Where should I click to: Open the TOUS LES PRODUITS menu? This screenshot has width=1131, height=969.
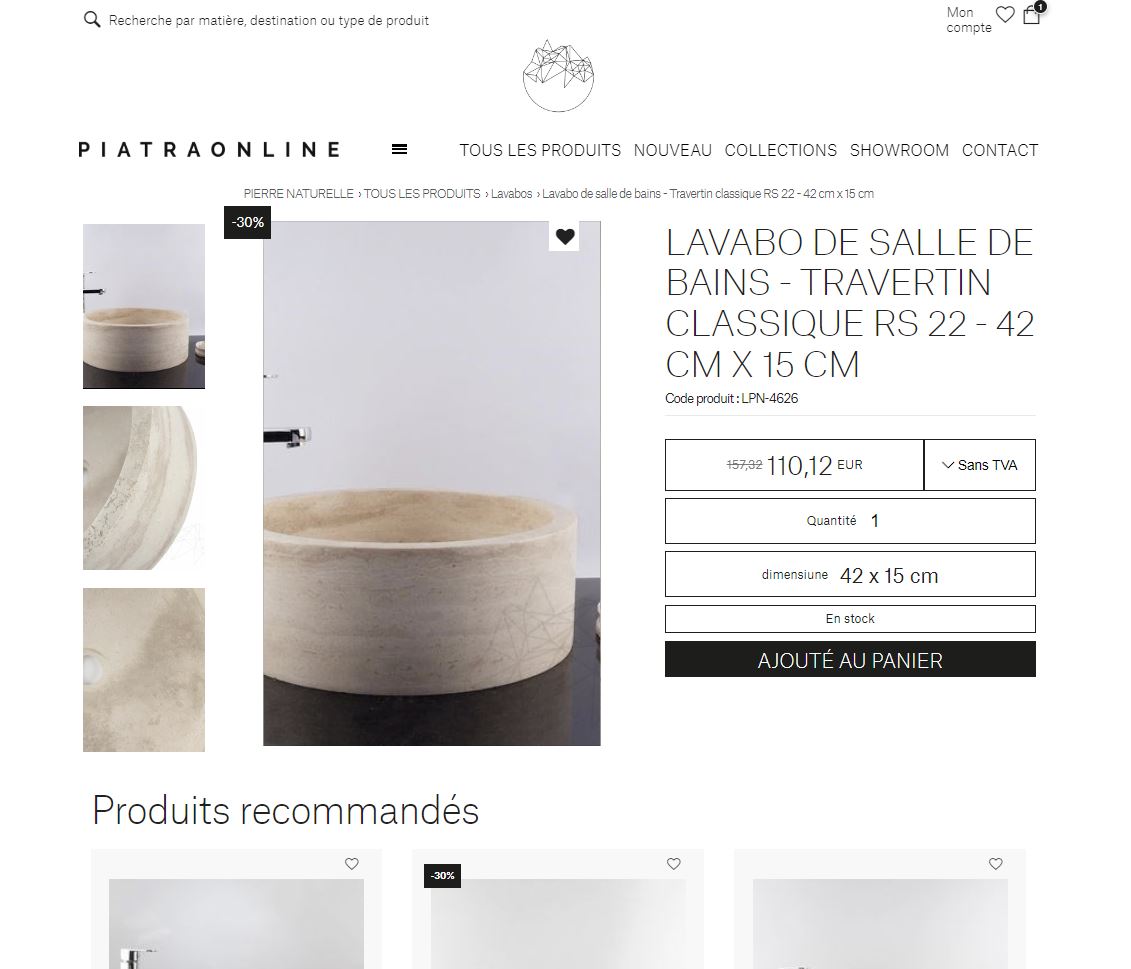(x=540, y=150)
